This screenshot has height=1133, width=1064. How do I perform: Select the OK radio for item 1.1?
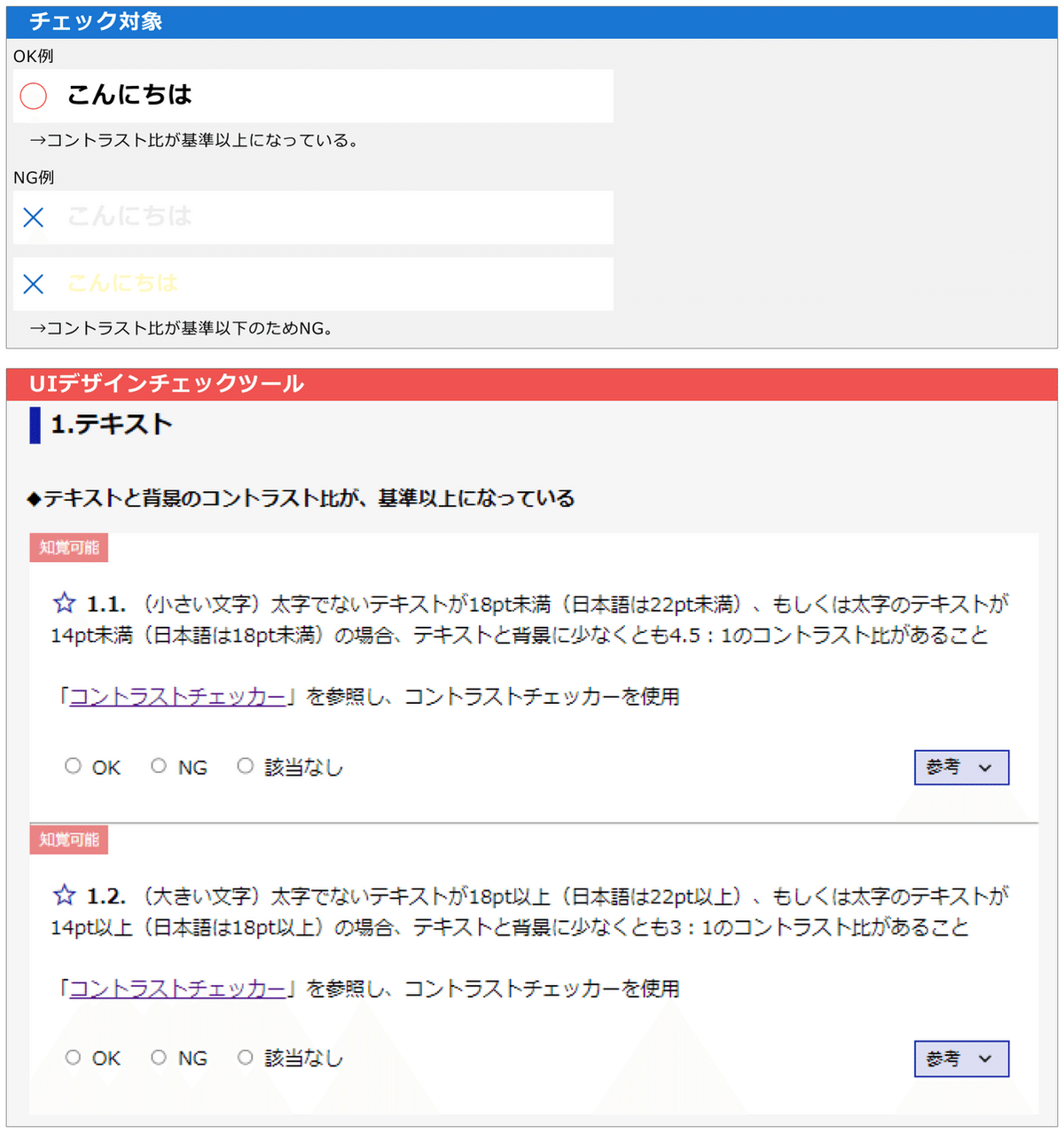click(x=73, y=765)
